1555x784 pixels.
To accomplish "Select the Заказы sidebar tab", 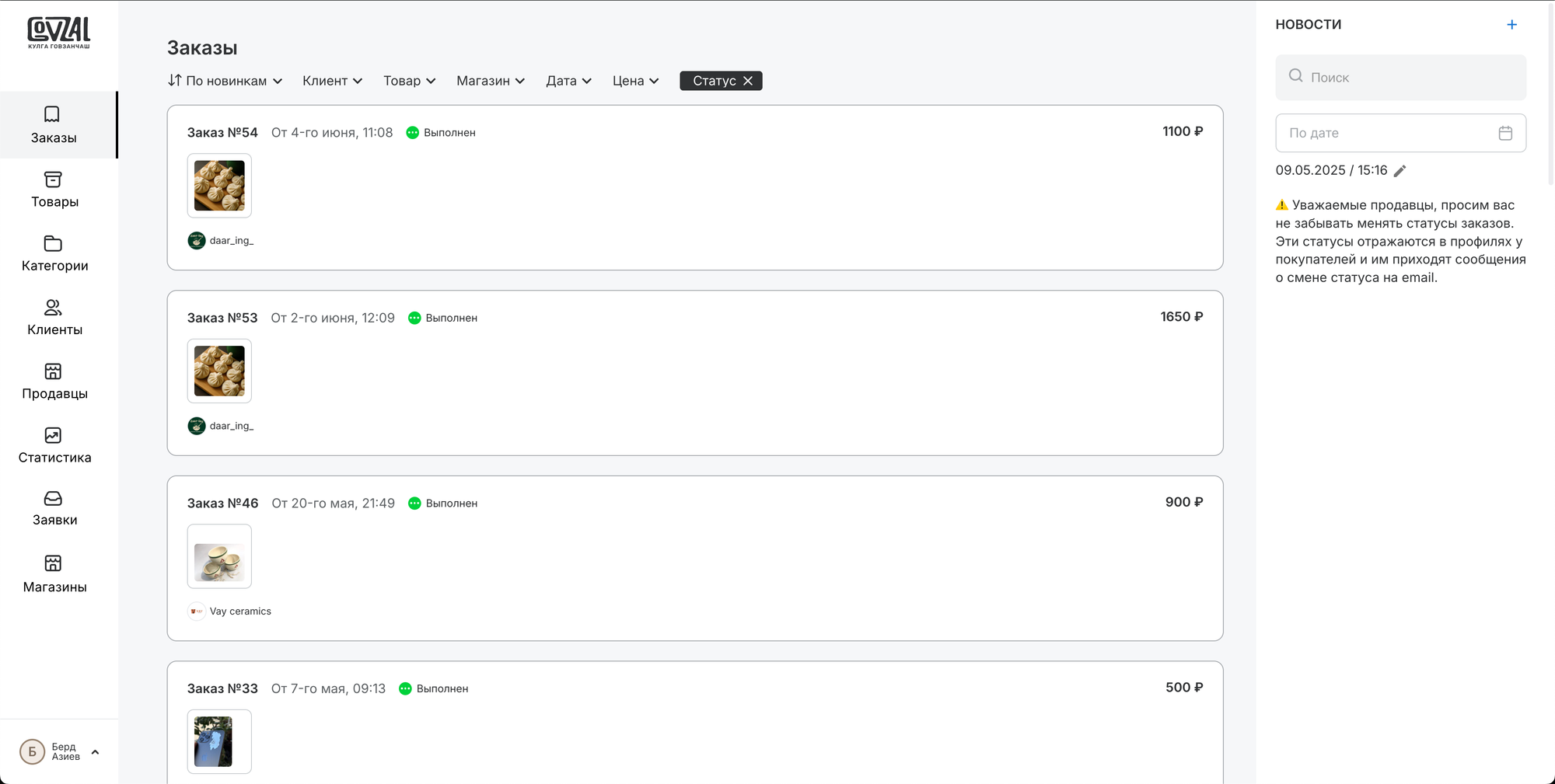I will [54, 125].
